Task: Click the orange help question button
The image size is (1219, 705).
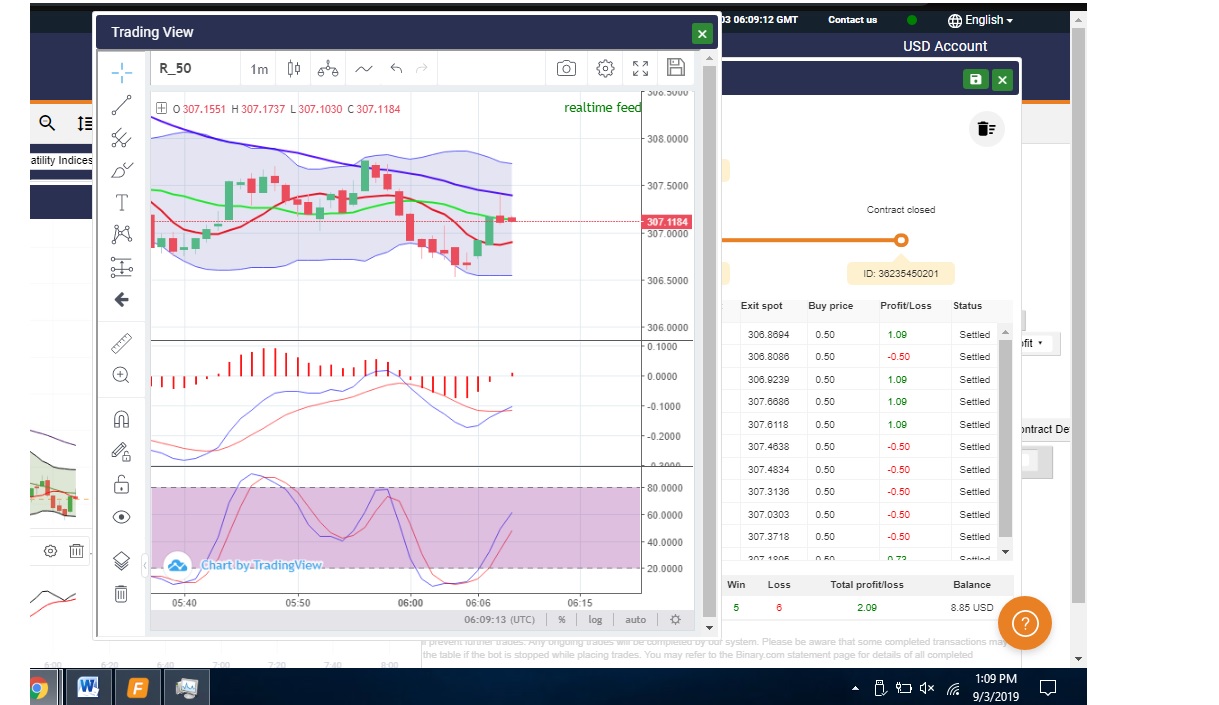Action: pyautogui.click(x=1024, y=624)
